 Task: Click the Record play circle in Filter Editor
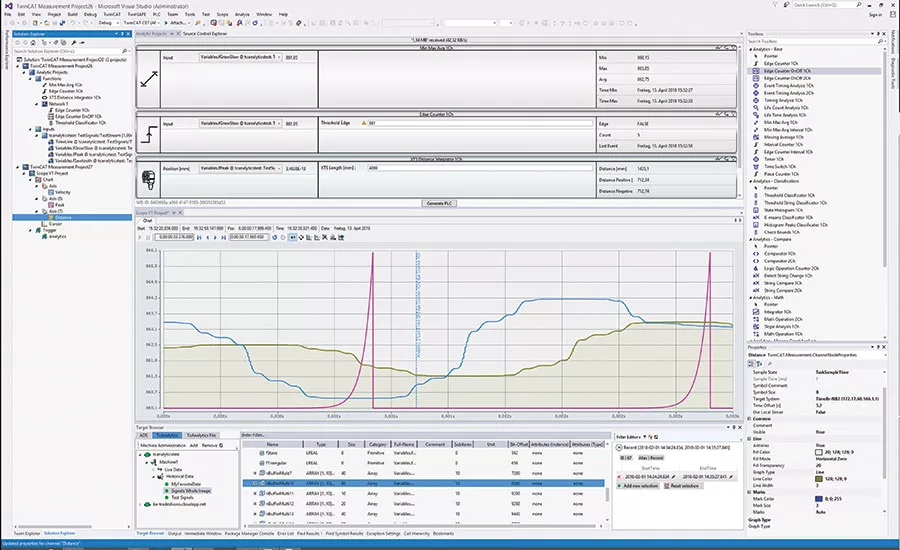point(619,447)
